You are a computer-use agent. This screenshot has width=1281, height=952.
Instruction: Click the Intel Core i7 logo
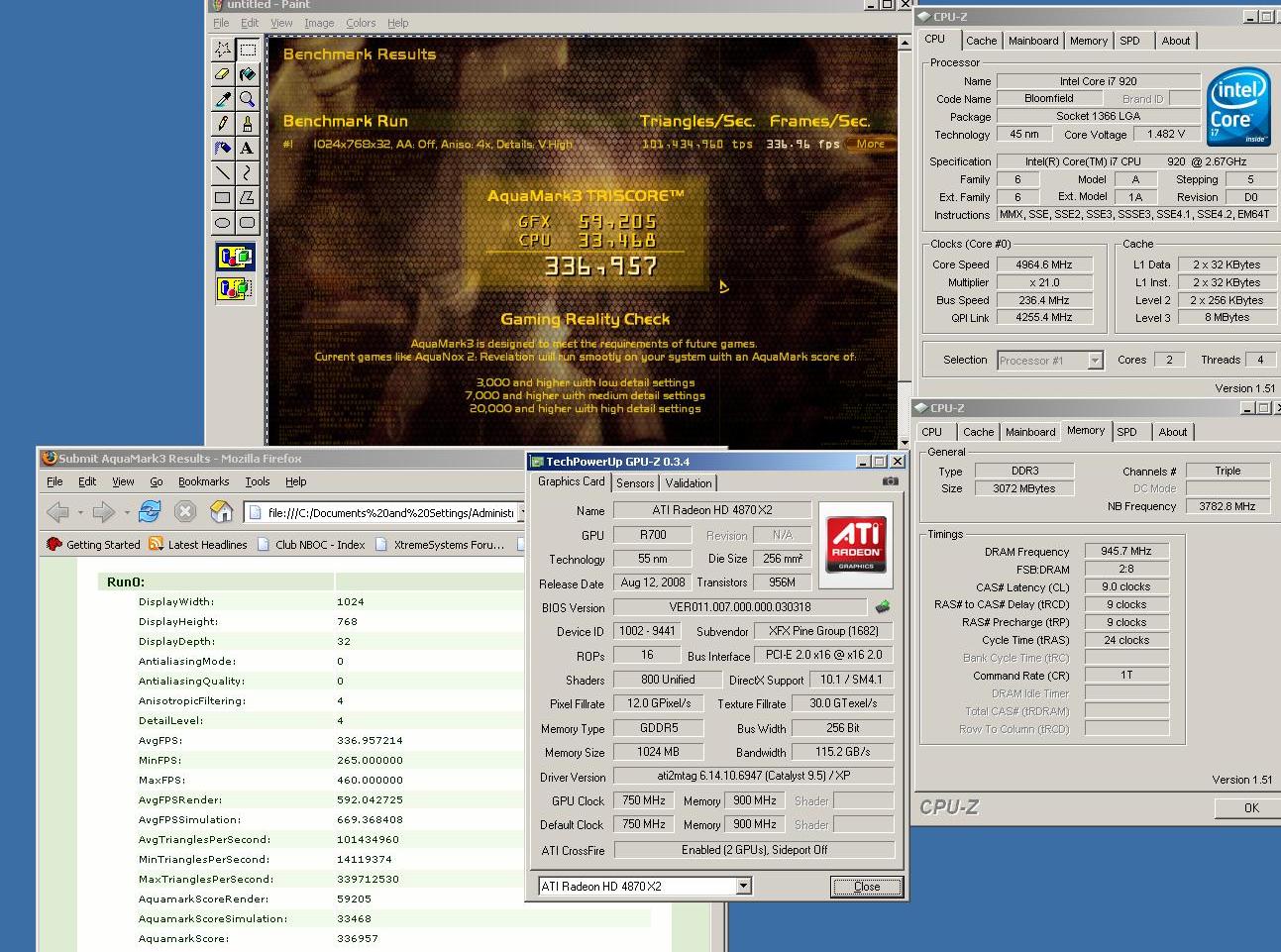(x=1237, y=106)
